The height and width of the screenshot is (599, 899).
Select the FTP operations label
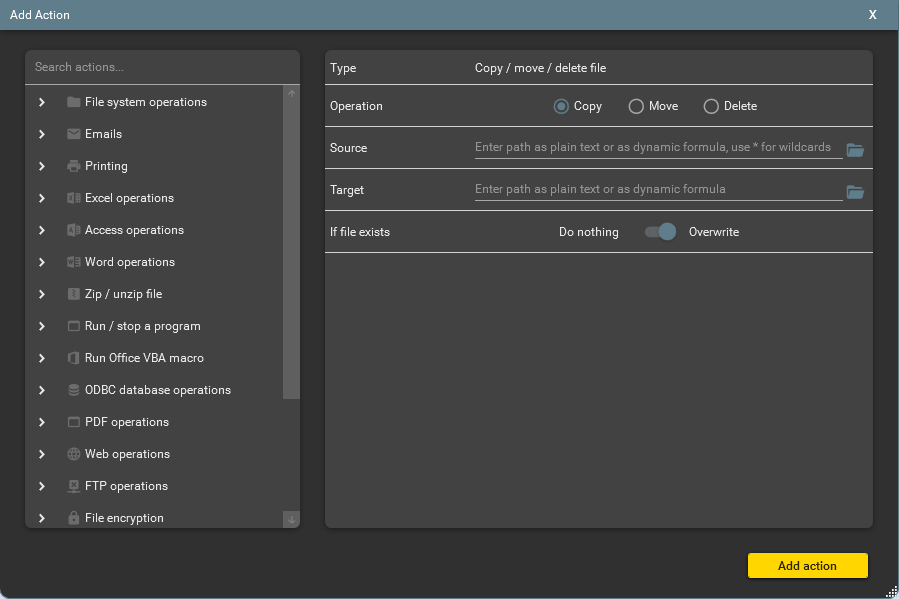126,486
